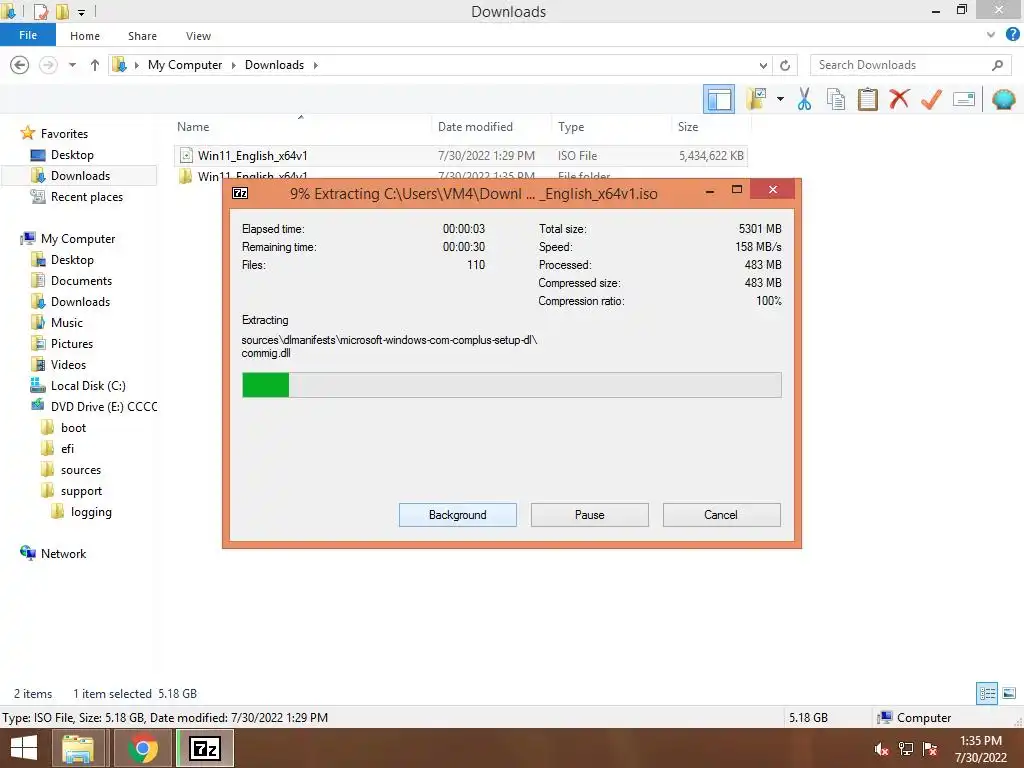This screenshot has height=768, width=1024.
Task: Click the Cut scissors icon
Action: [x=805, y=99]
